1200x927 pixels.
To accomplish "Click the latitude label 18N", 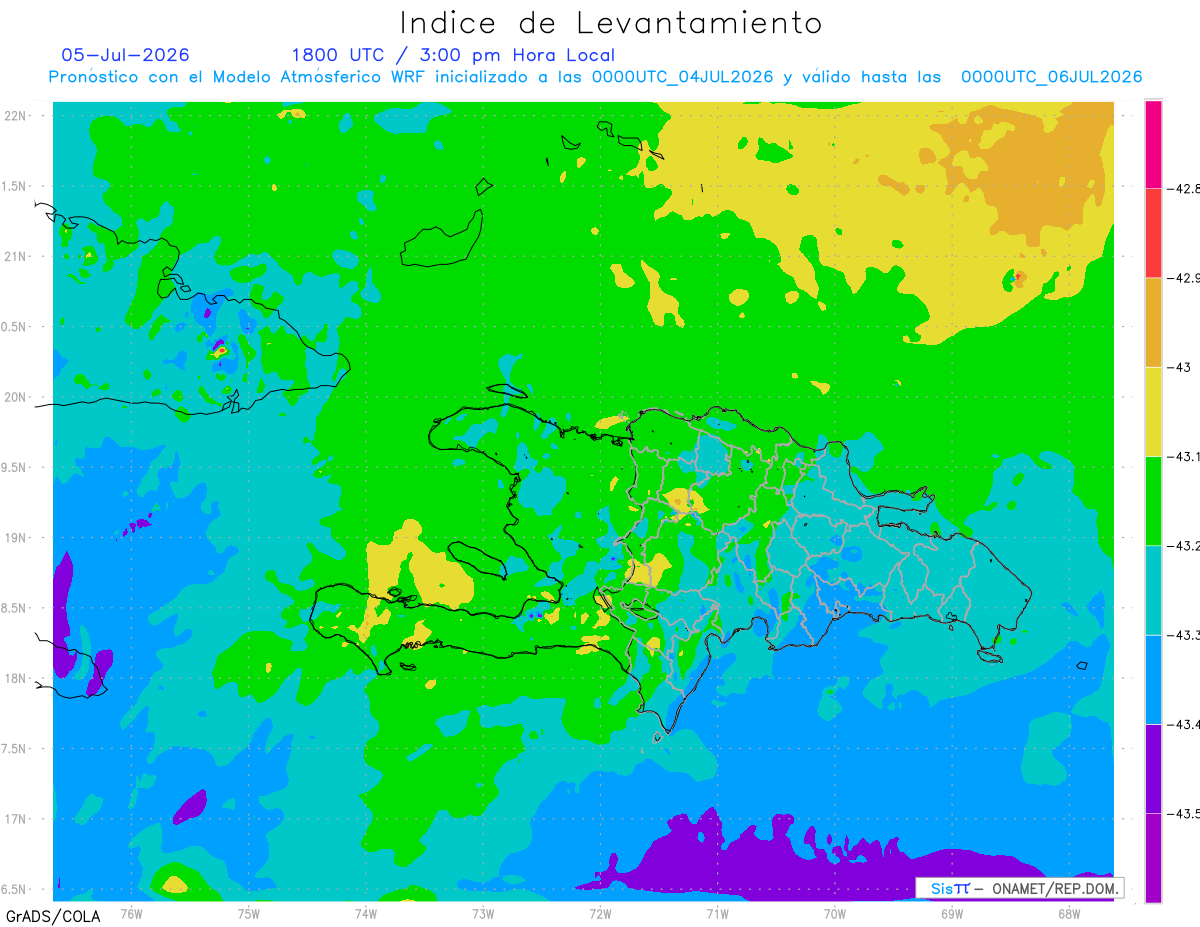I will pyautogui.click(x=16, y=678).
